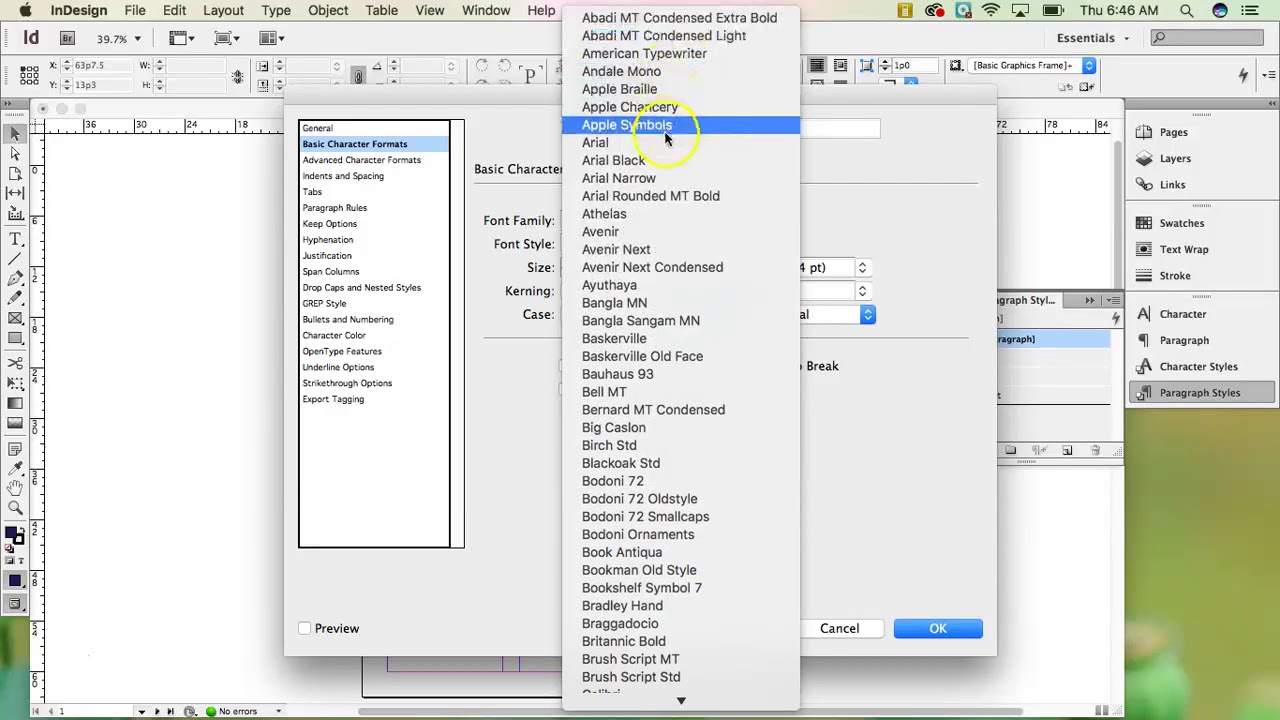Open the Window menu
This screenshot has height=720, width=1280.
coord(486,10)
